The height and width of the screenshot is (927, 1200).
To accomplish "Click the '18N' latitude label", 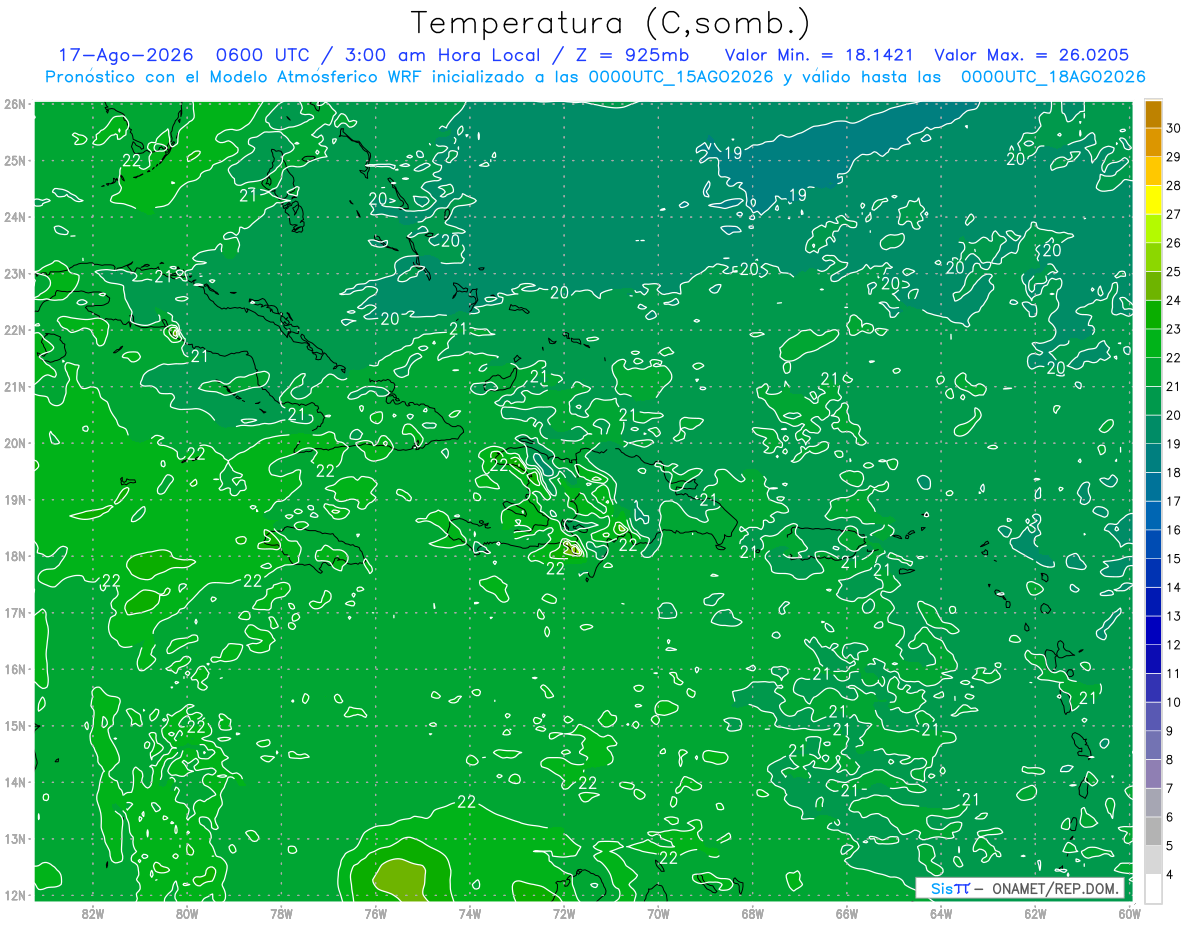I will pos(14,556).
